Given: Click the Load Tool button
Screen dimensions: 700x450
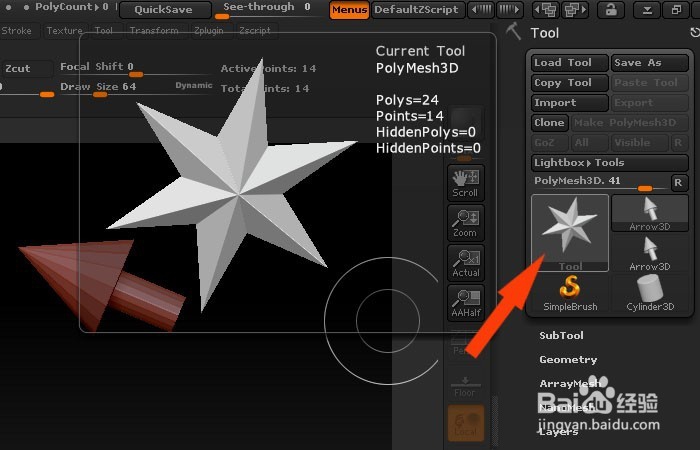Looking at the screenshot, I should (x=570, y=63).
